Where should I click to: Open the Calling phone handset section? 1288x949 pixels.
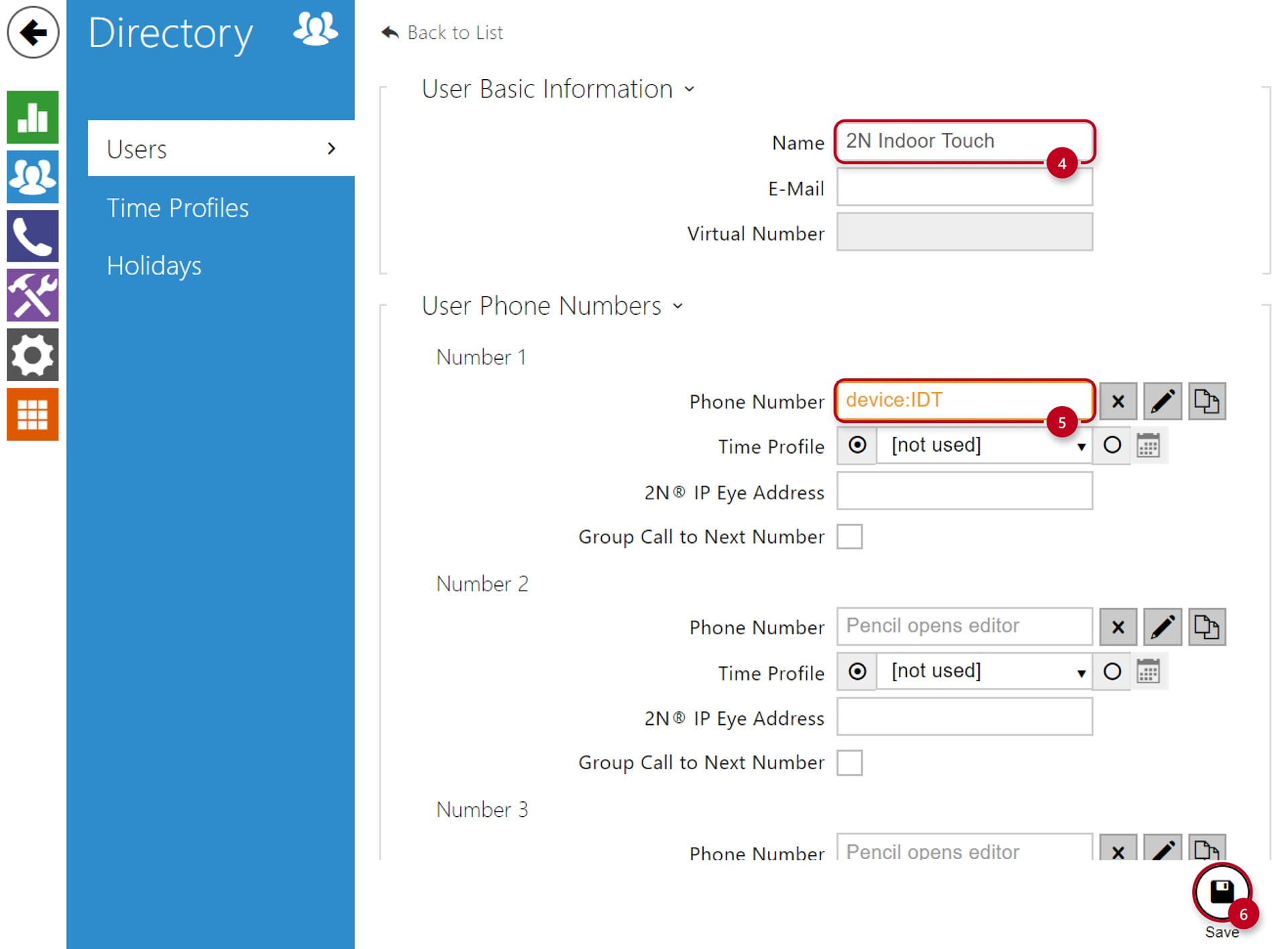pyautogui.click(x=33, y=236)
